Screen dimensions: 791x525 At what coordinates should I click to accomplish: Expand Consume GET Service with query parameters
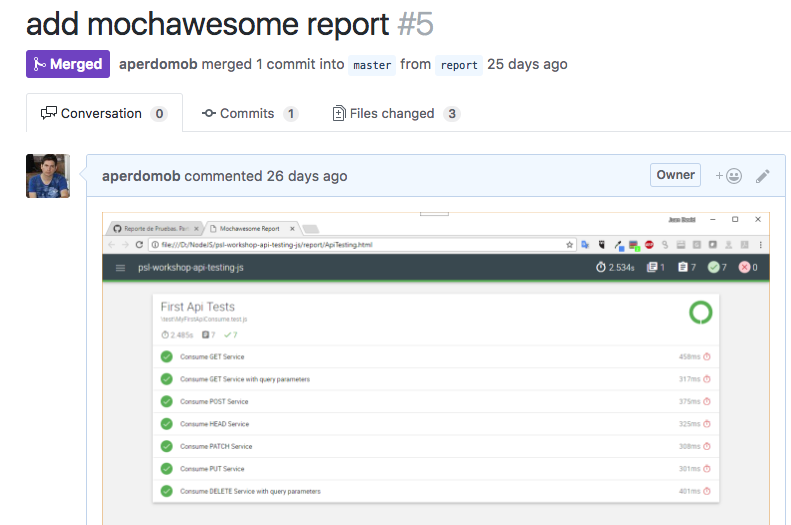click(436, 379)
